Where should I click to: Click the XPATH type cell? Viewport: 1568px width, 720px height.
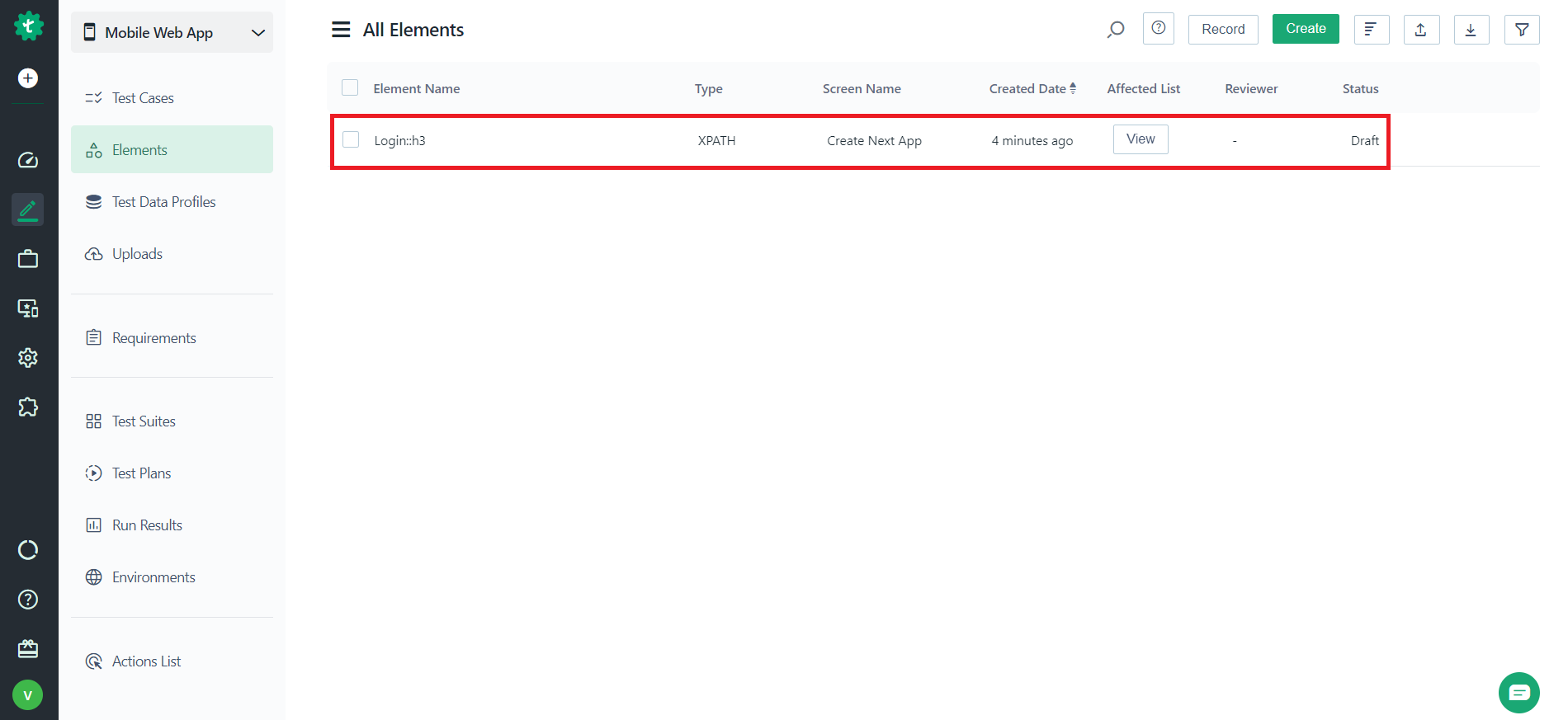[716, 141]
